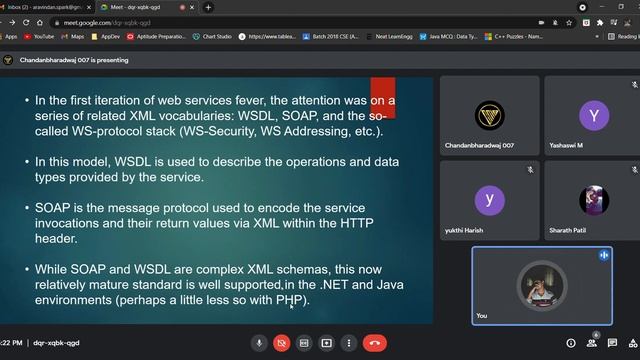
Task: Select the Sharath Patil participant tile
Action: tap(593, 200)
